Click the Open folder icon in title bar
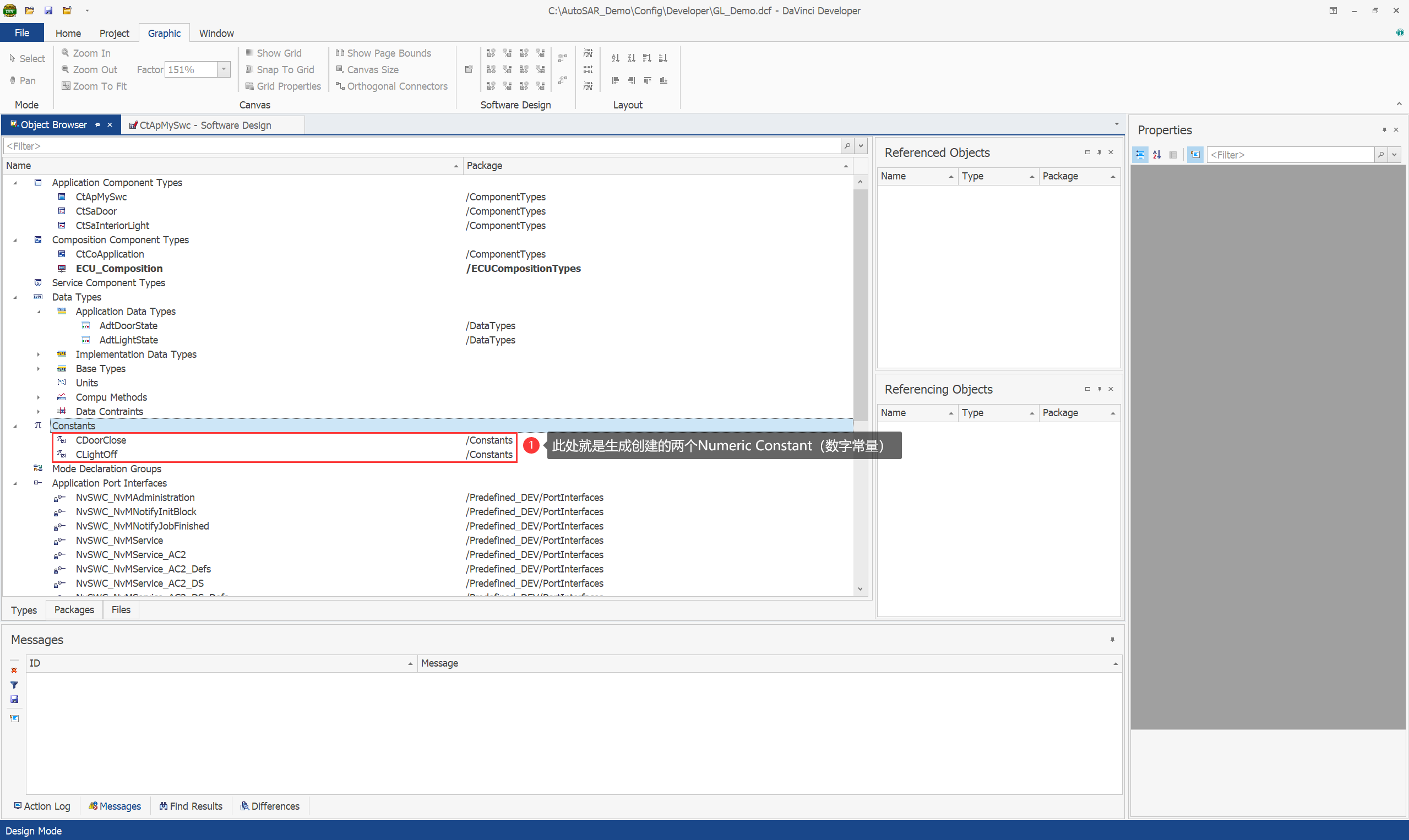 29,10
